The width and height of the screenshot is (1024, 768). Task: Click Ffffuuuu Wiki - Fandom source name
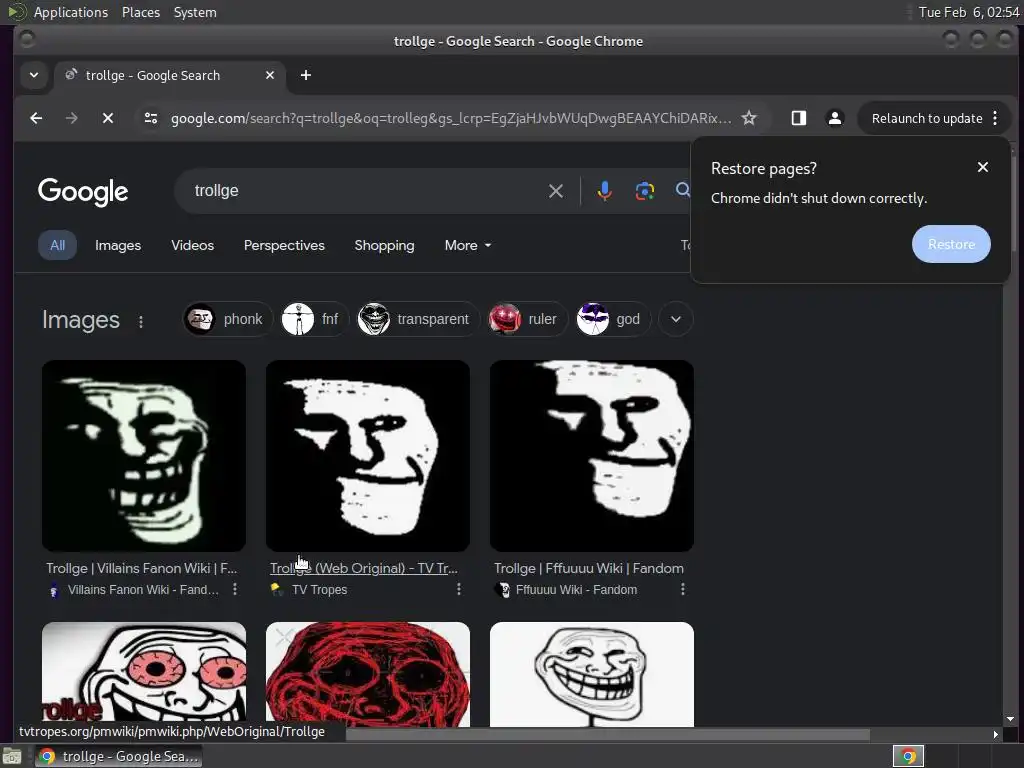click(x=576, y=590)
